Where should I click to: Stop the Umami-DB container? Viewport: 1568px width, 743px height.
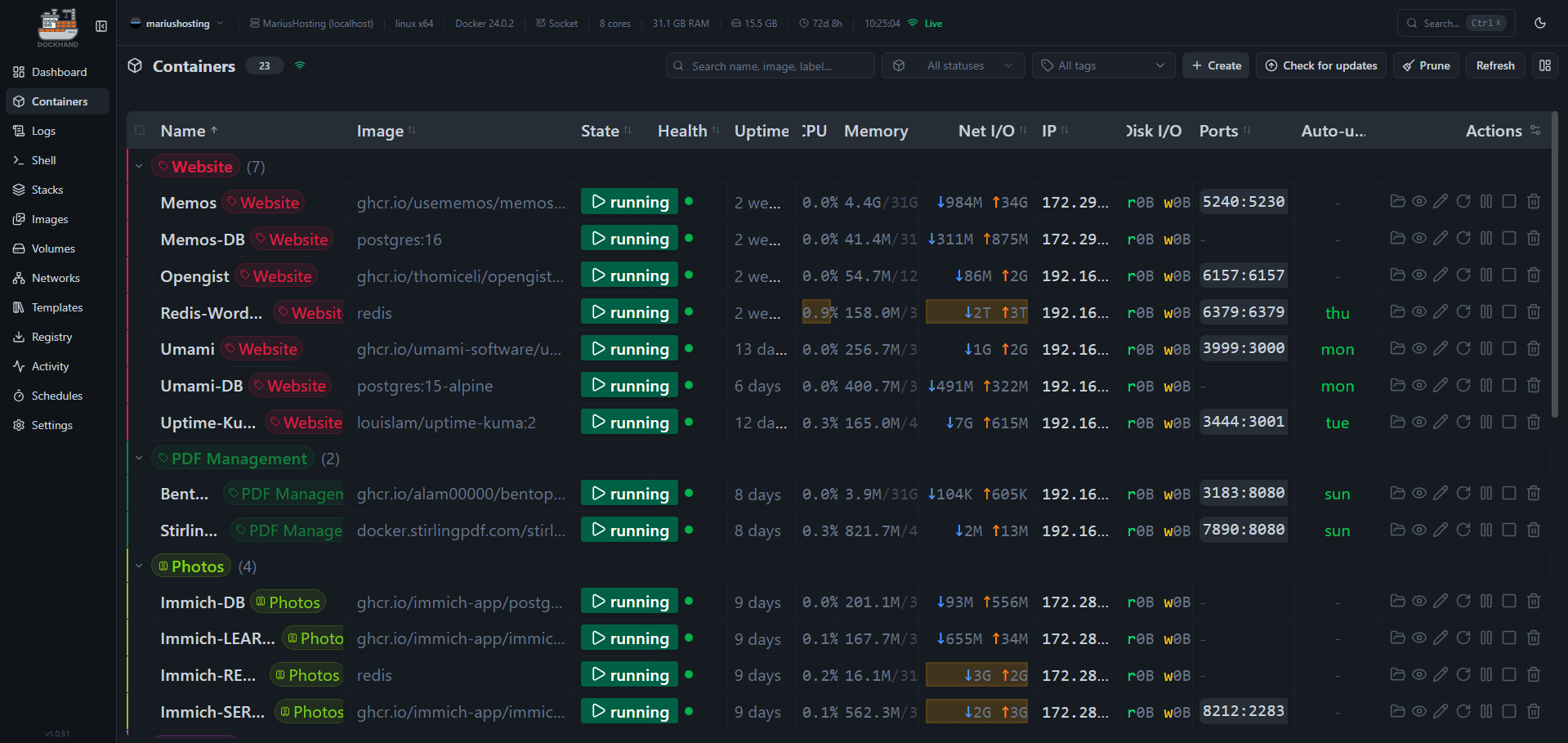pyautogui.click(x=1509, y=385)
